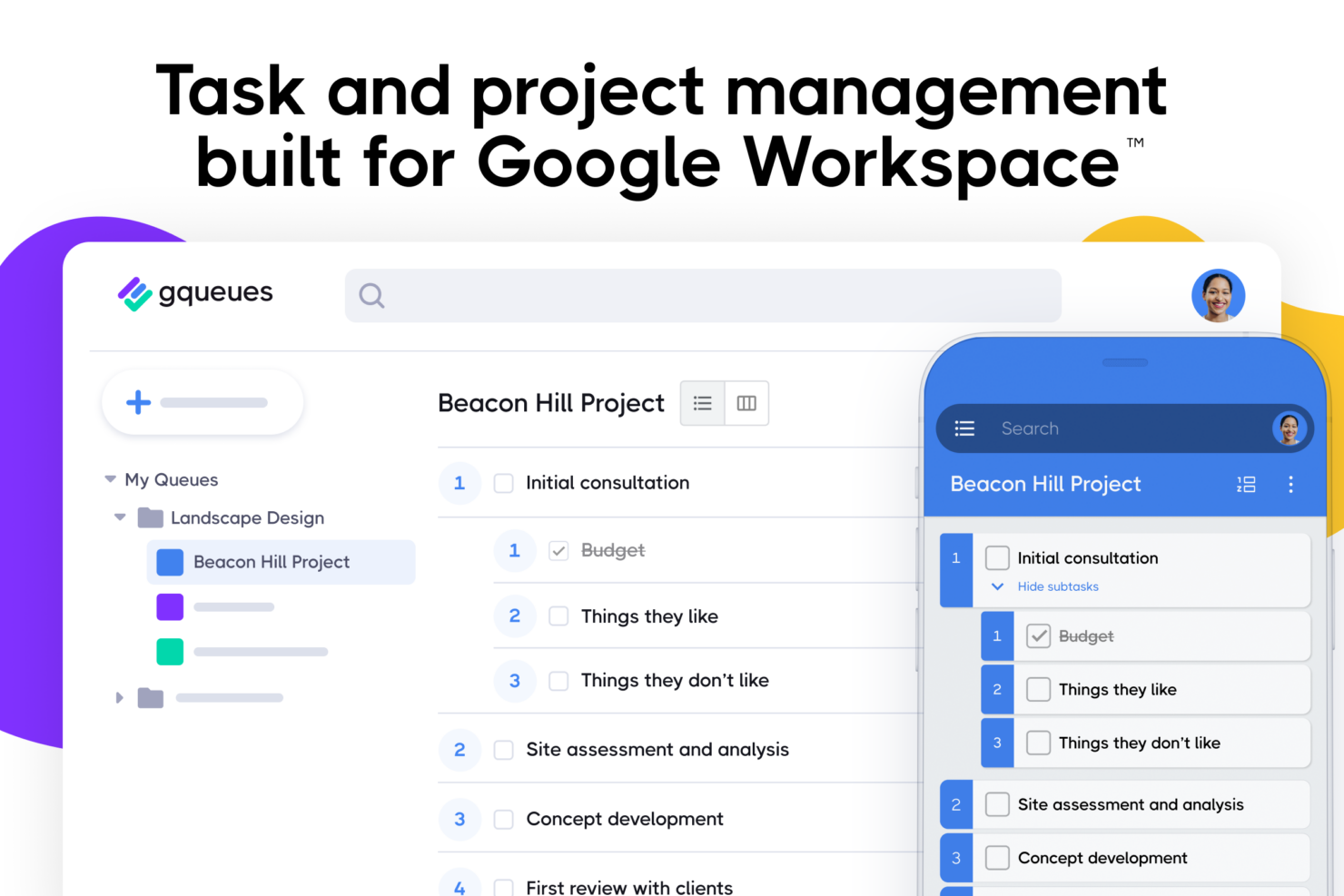Viewport: 1344px width, 896px height.
Task: Click the Beacon Hill Project mobile title
Action: coord(1045,484)
